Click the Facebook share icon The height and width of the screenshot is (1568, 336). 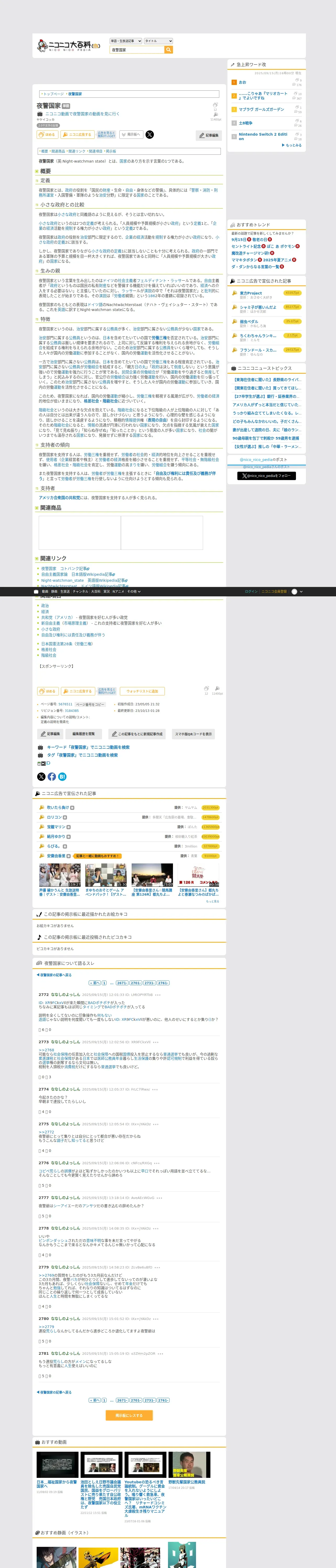[52, 776]
